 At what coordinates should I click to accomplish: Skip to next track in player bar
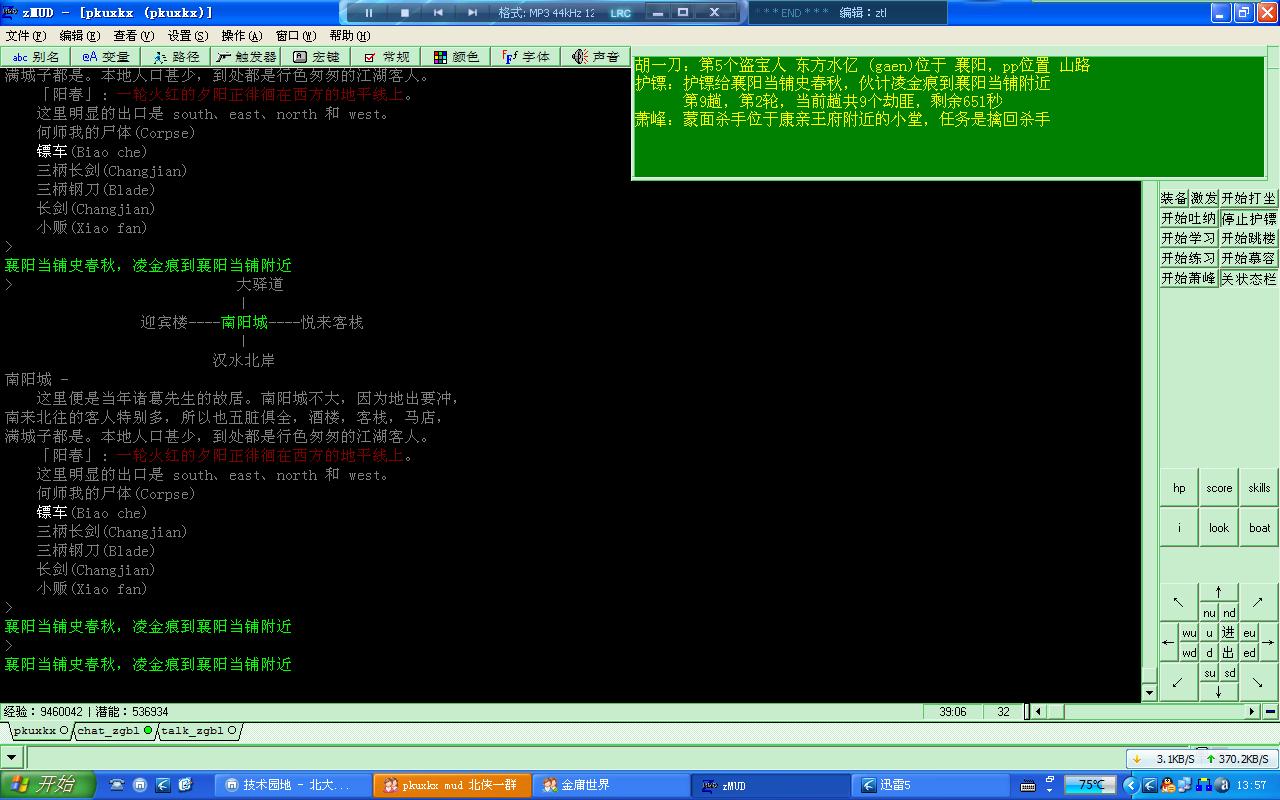(472, 13)
